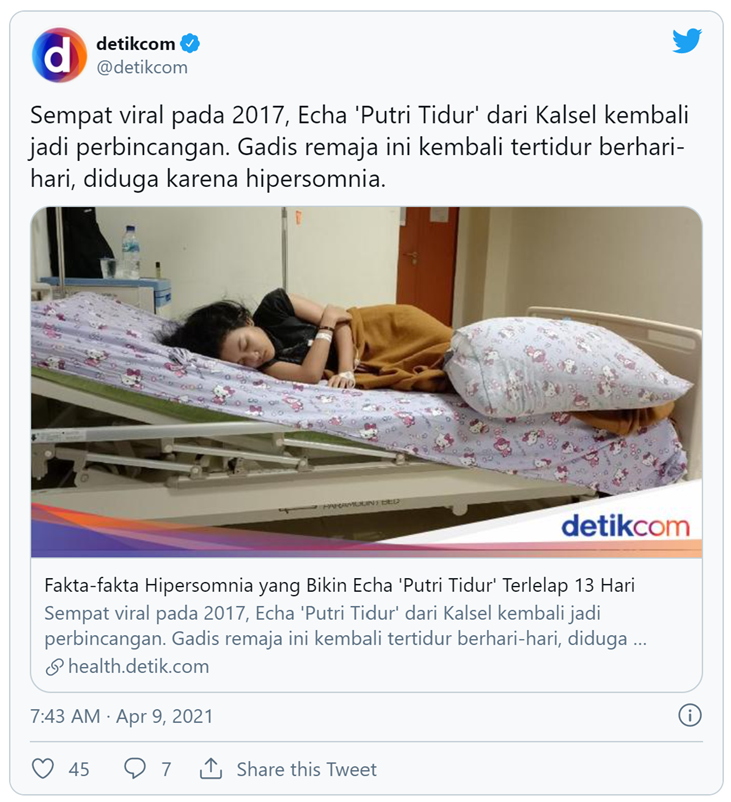Click the 7 replies count
The height and width of the screenshot is (802, 731).
[x=166, y=769]
